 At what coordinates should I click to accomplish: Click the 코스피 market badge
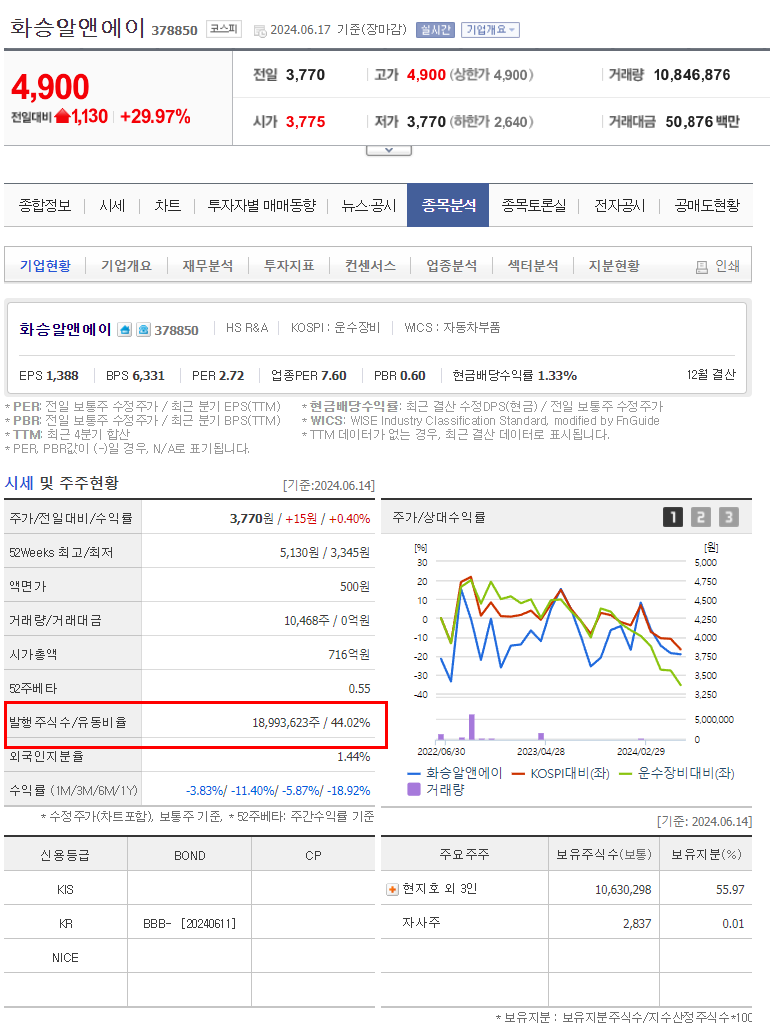pos(224,29)
